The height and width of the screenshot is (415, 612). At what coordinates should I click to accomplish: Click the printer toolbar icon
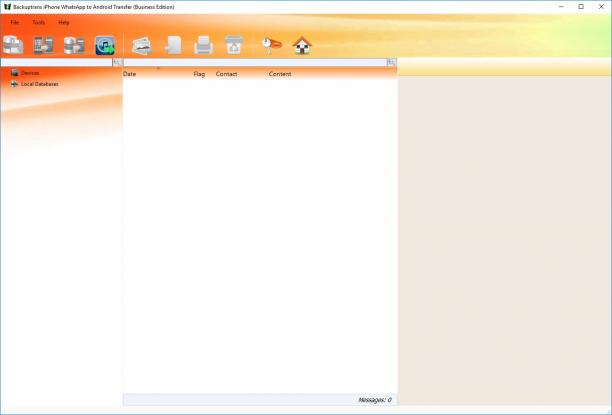click(203, 45)
